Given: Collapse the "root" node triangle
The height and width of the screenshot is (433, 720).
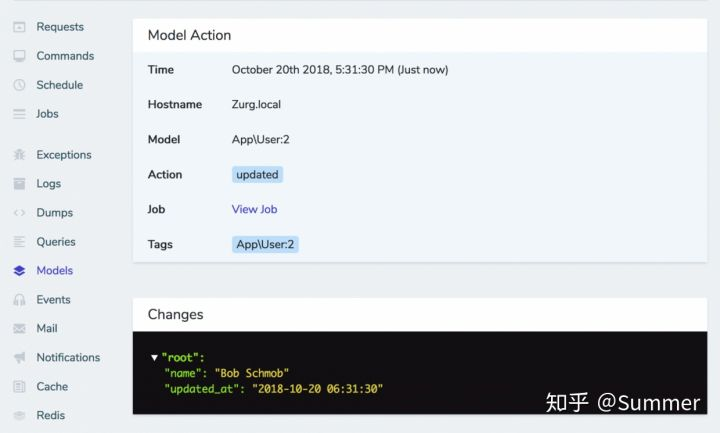Looking at the screenshot, I should coord(154,357).
